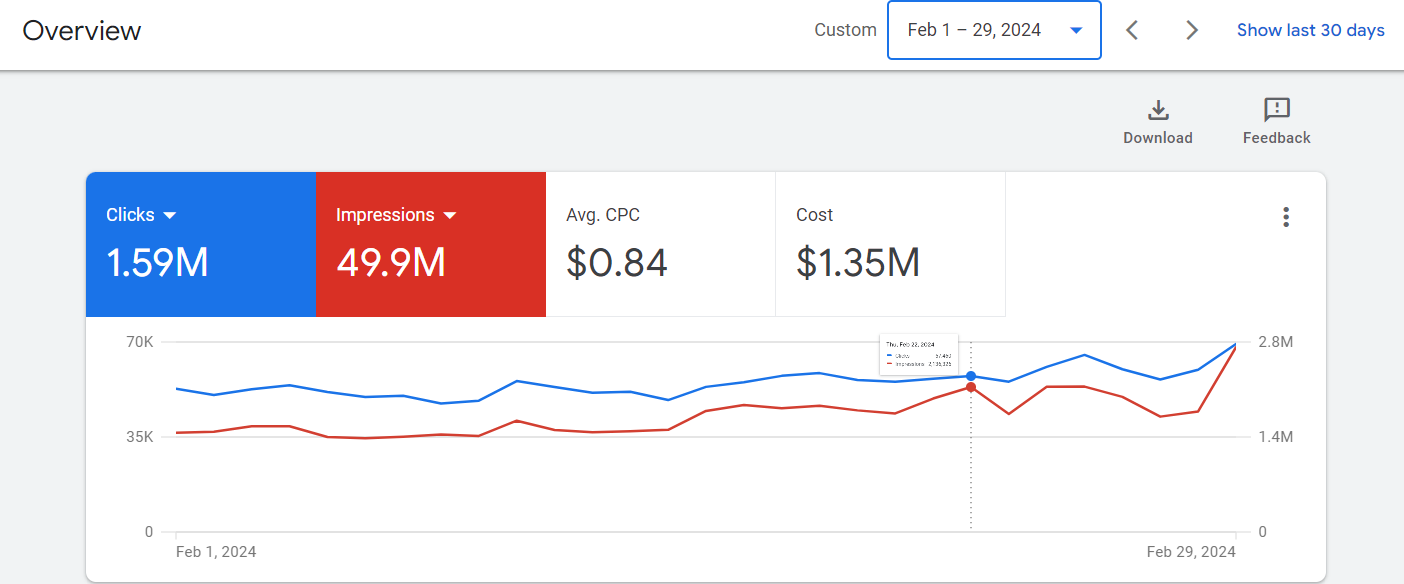Select the Cost metric card
The height and width of the screenshot is (584, 1404).
point(890,245)
